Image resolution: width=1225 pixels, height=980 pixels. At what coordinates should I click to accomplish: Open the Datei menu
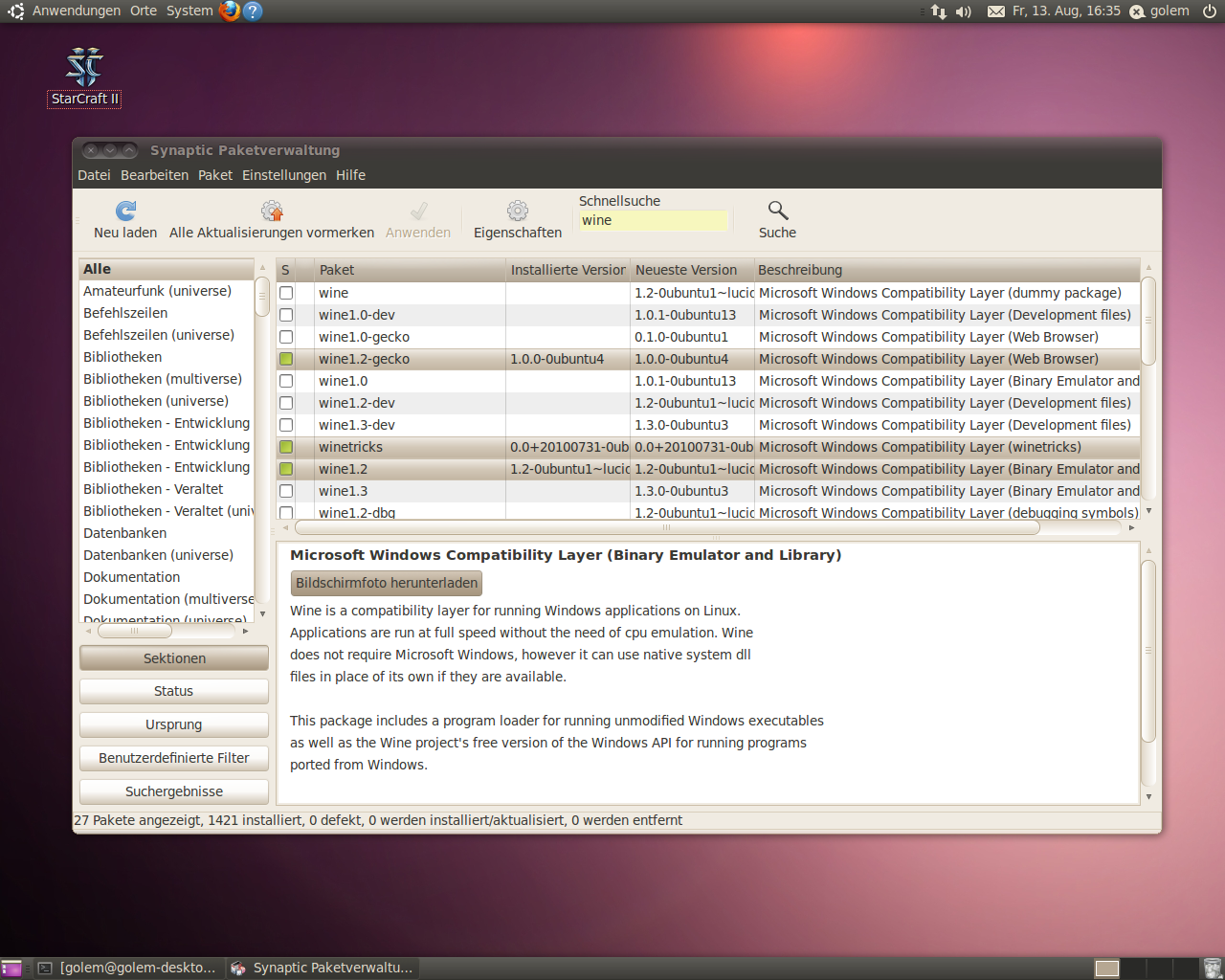click(94, 175)
